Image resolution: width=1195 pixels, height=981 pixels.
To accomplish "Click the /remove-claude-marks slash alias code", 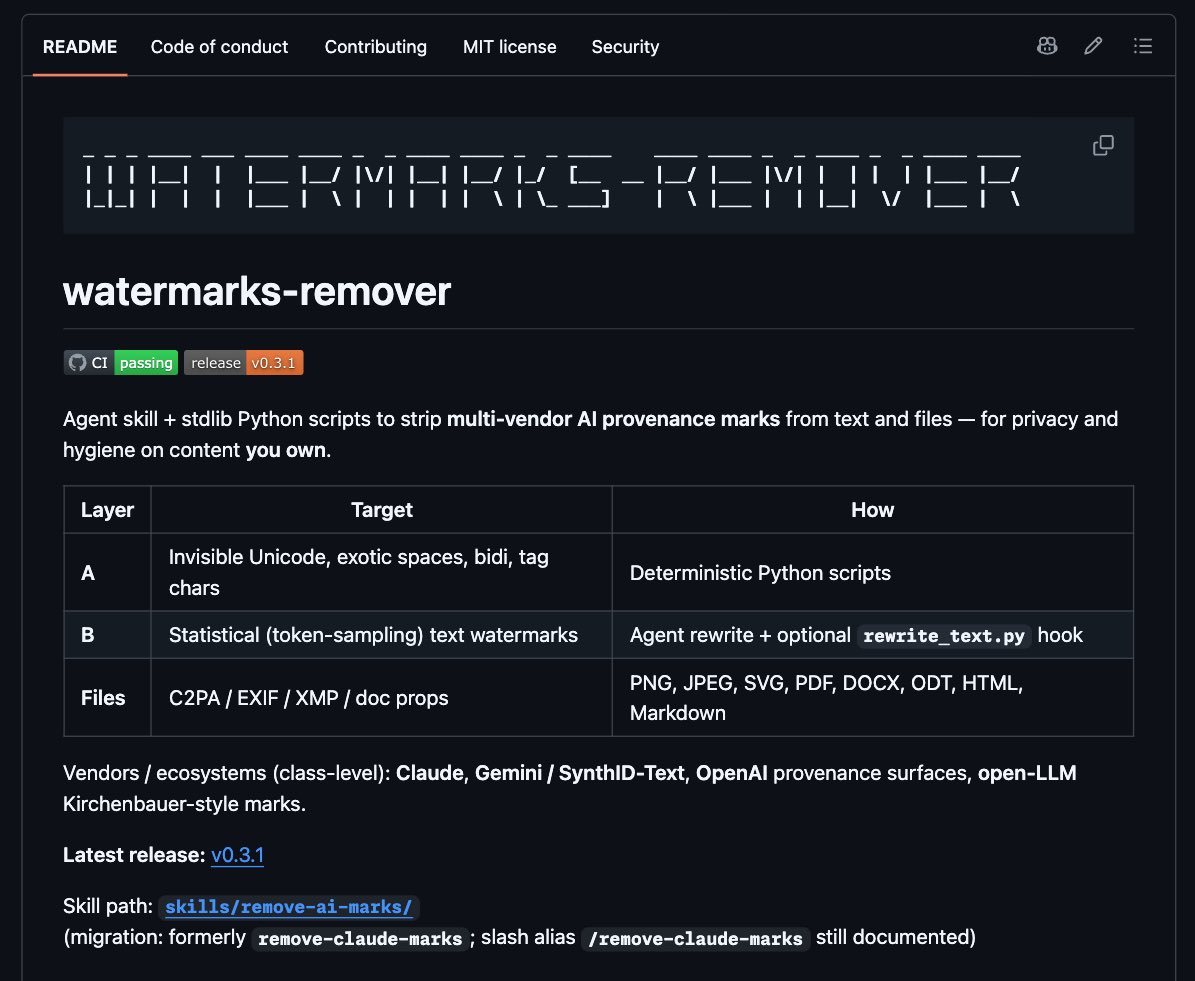I will tap(695, 938).
